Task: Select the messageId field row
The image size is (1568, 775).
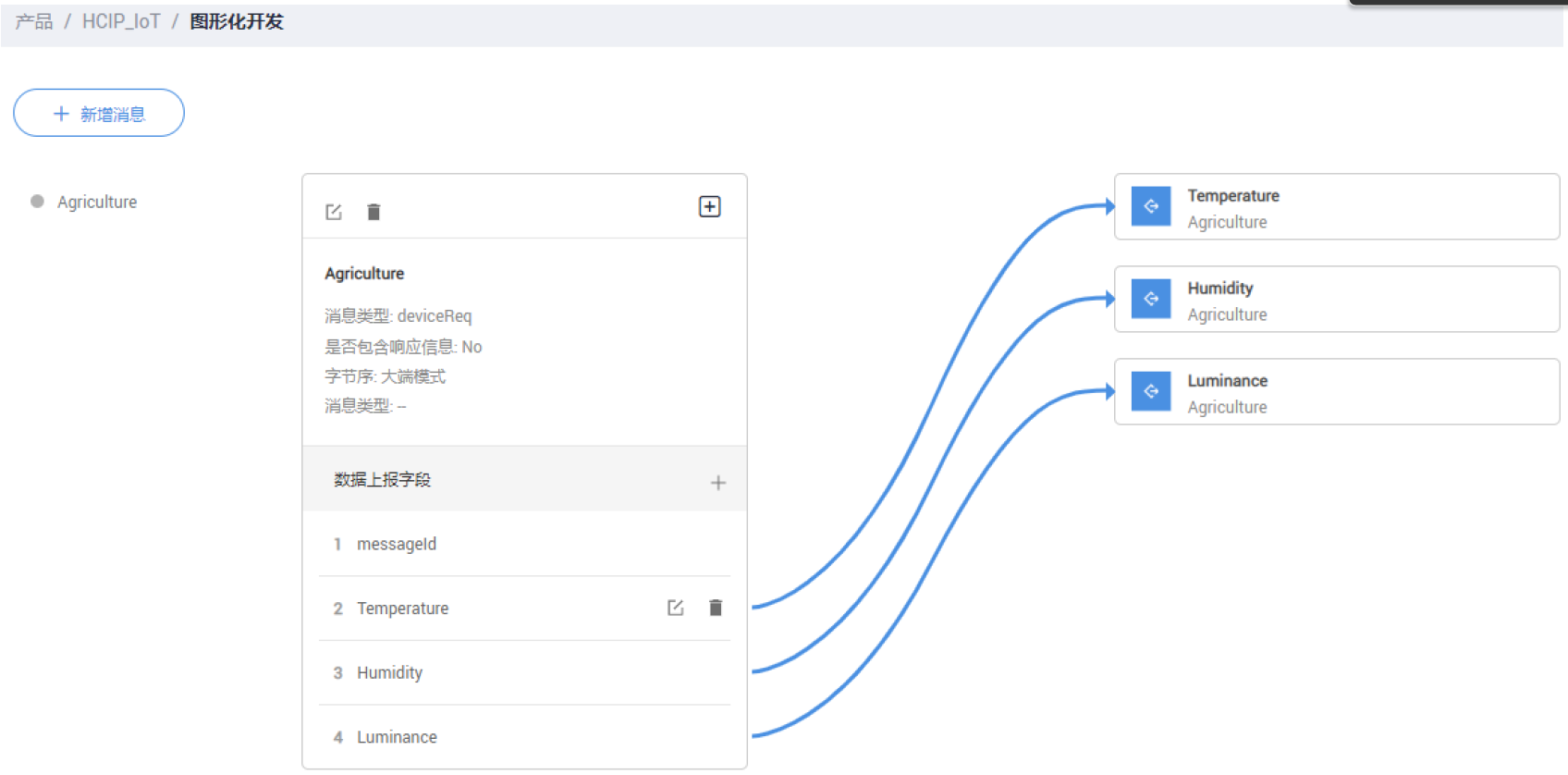Action: pyautogui.click(x=397, y=544)
